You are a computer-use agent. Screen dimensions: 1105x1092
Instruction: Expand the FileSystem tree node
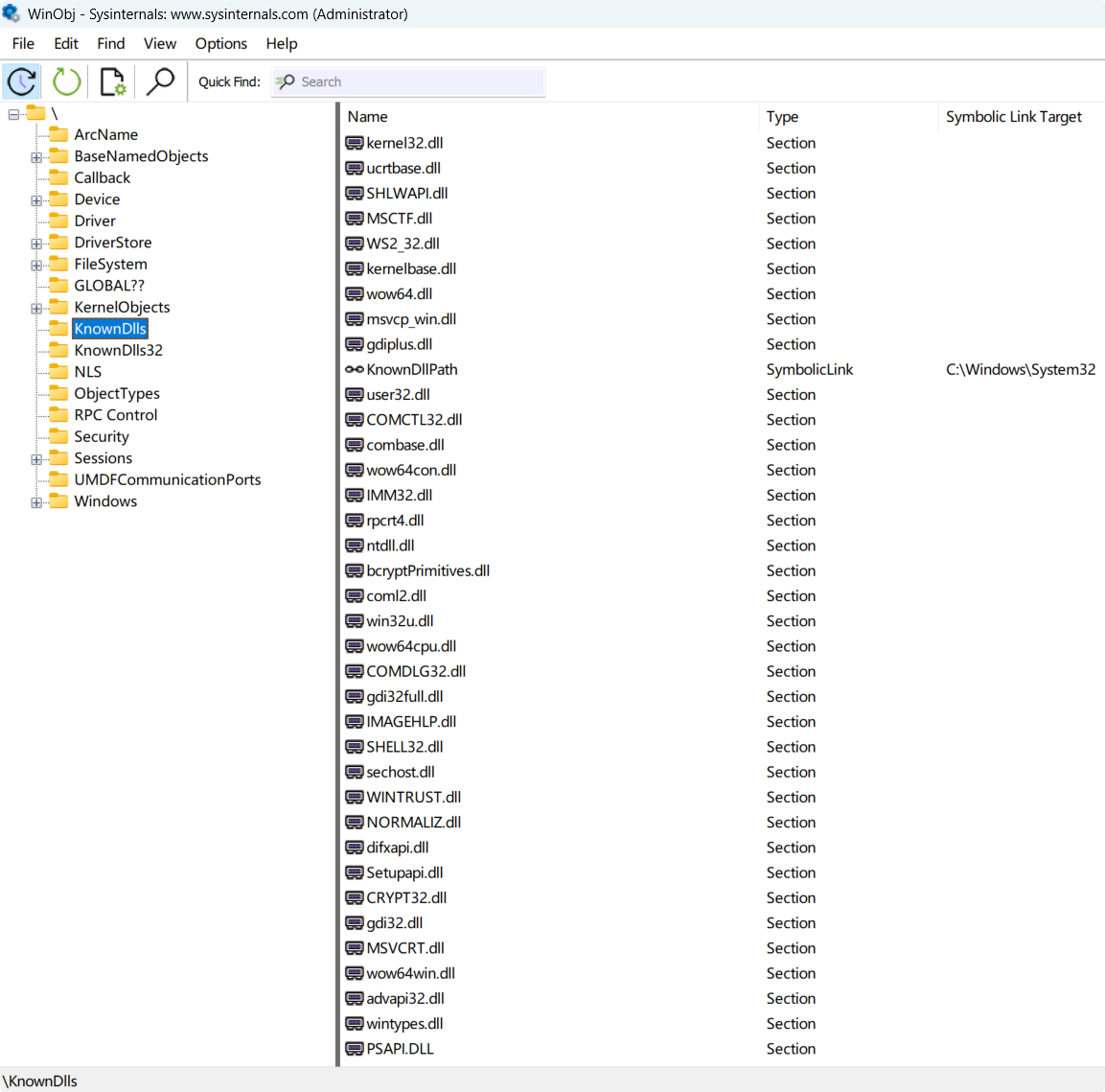[x=36, y=265]
